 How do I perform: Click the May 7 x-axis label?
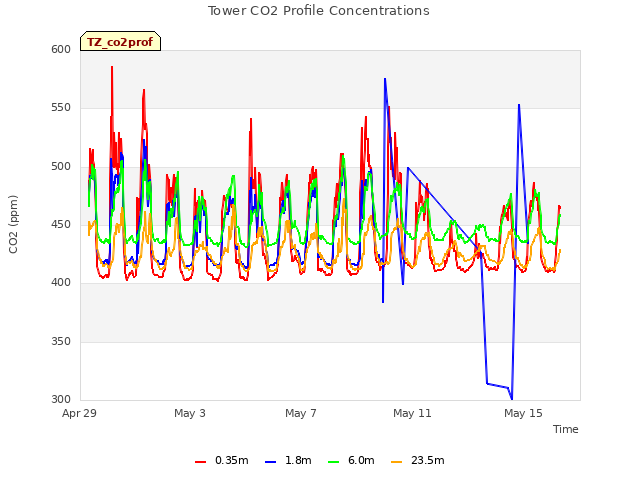pyautogui.click(x=301, y=413)
